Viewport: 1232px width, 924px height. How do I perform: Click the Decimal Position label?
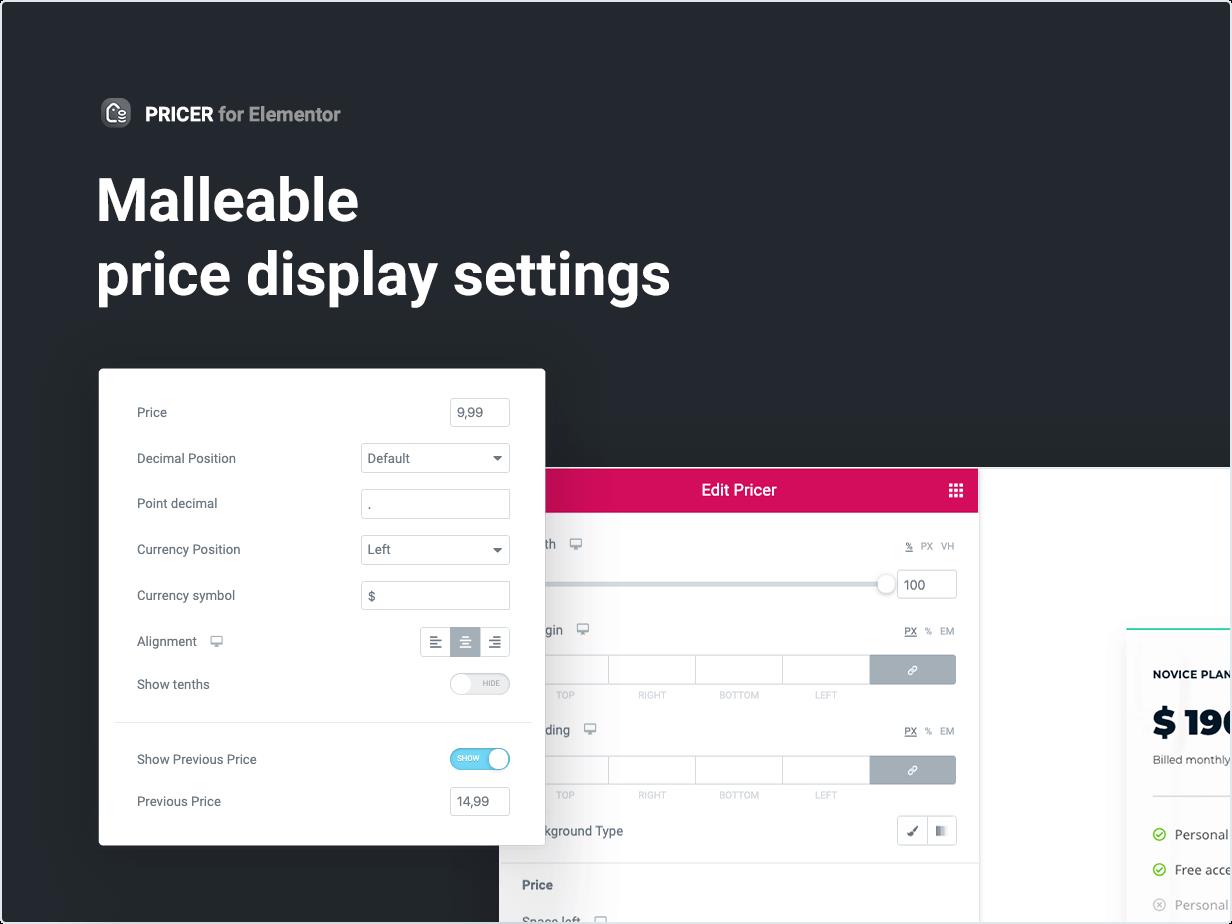pyautogui.click(x=186, y=459)
